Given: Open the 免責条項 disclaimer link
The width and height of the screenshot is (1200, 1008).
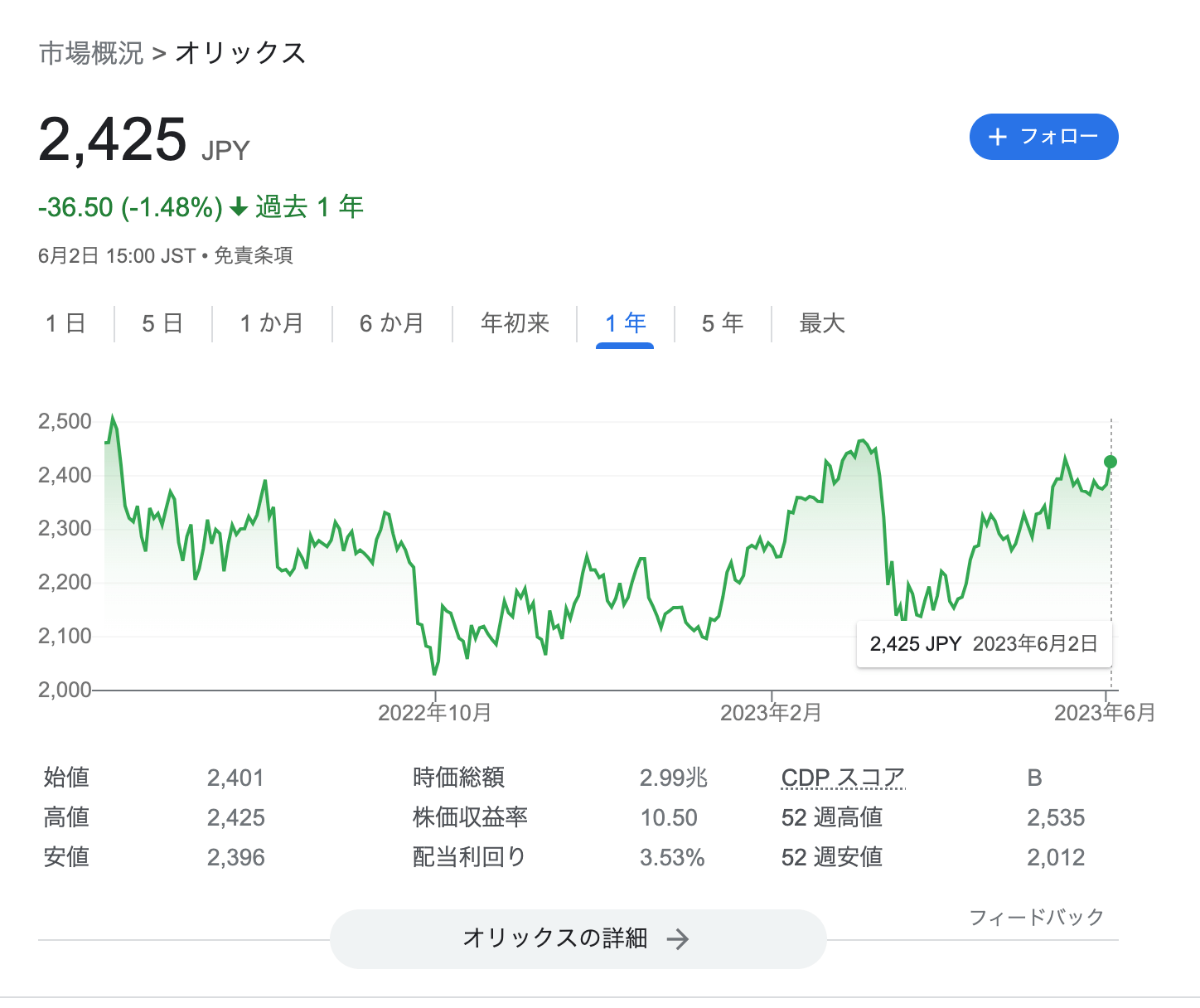Looking at the screenshot, I should click(x=254, y=255).
